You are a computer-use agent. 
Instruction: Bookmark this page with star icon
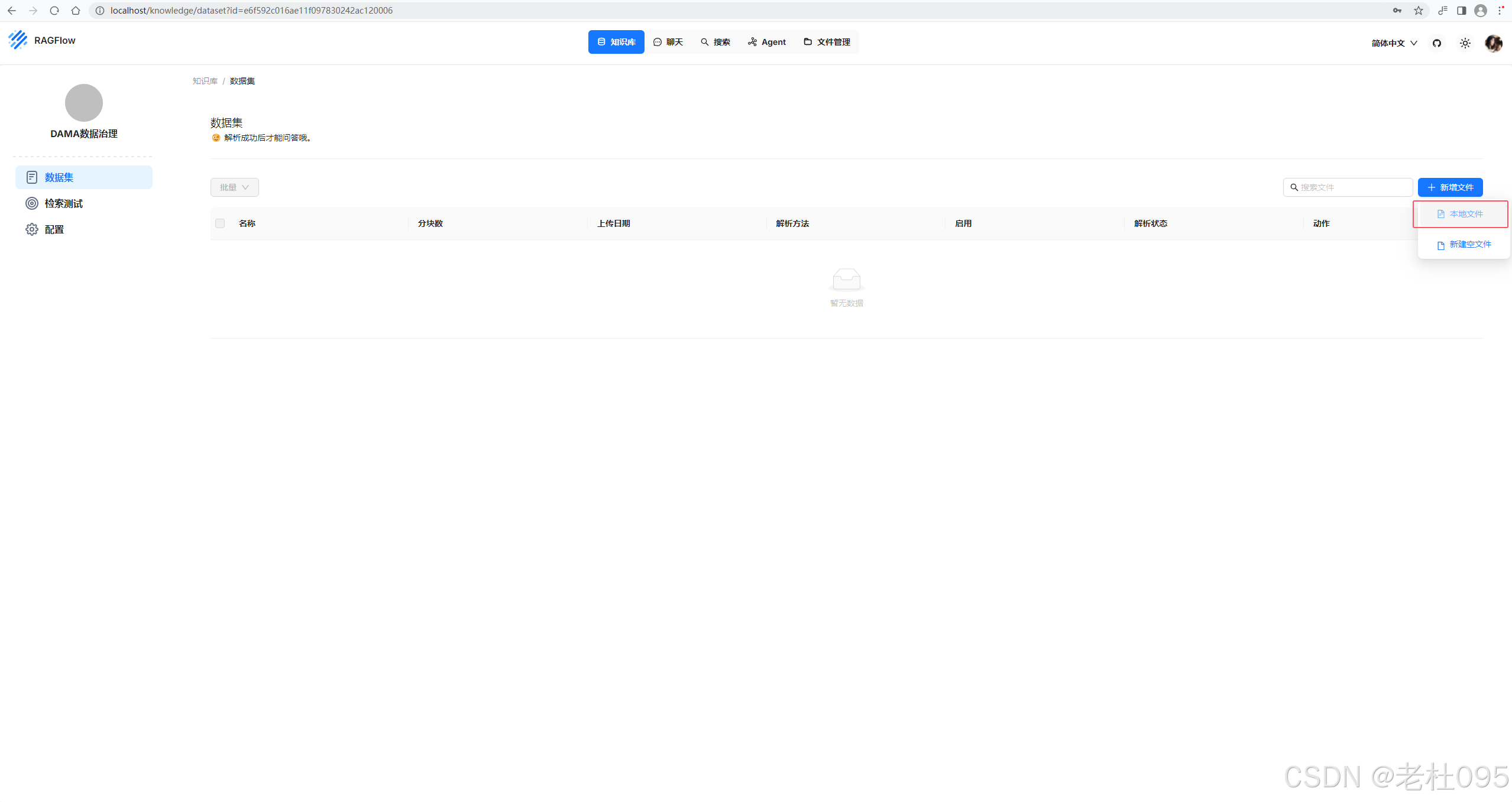click(x=1418, y=11)
